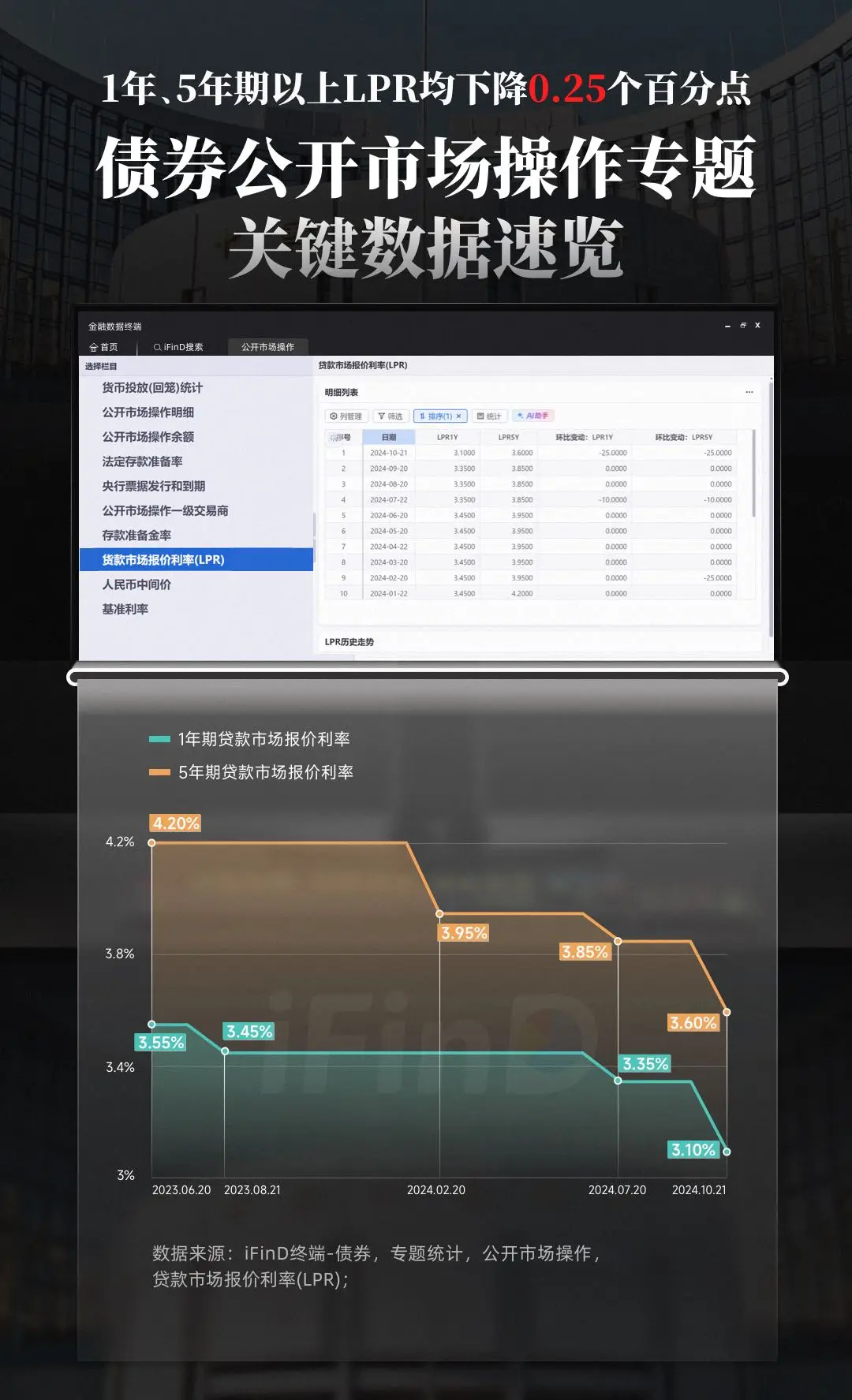Open 人民币中间价 in the sidebar
Viewport: 852px width, 1400px height.
136,584
